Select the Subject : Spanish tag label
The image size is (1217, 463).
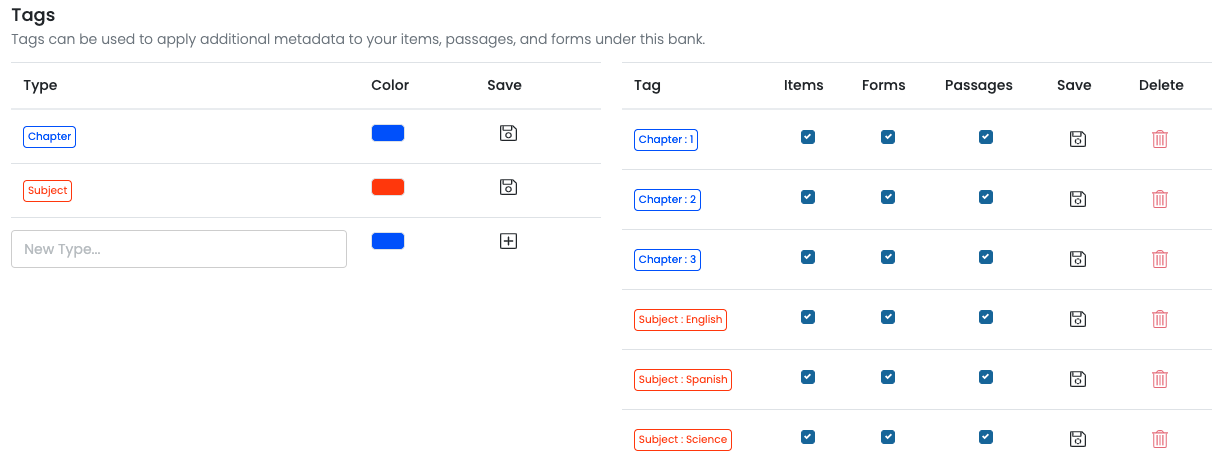[683, 380]
